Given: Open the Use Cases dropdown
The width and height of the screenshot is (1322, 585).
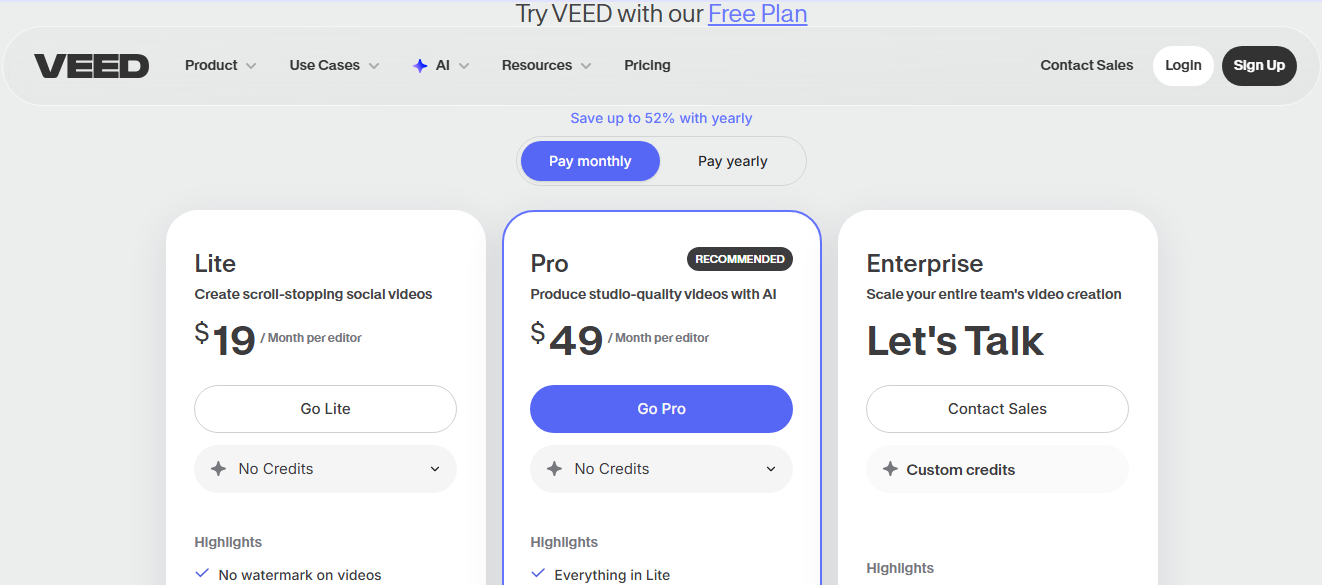Looking at the screenshot, I should (x=334, y=66).
